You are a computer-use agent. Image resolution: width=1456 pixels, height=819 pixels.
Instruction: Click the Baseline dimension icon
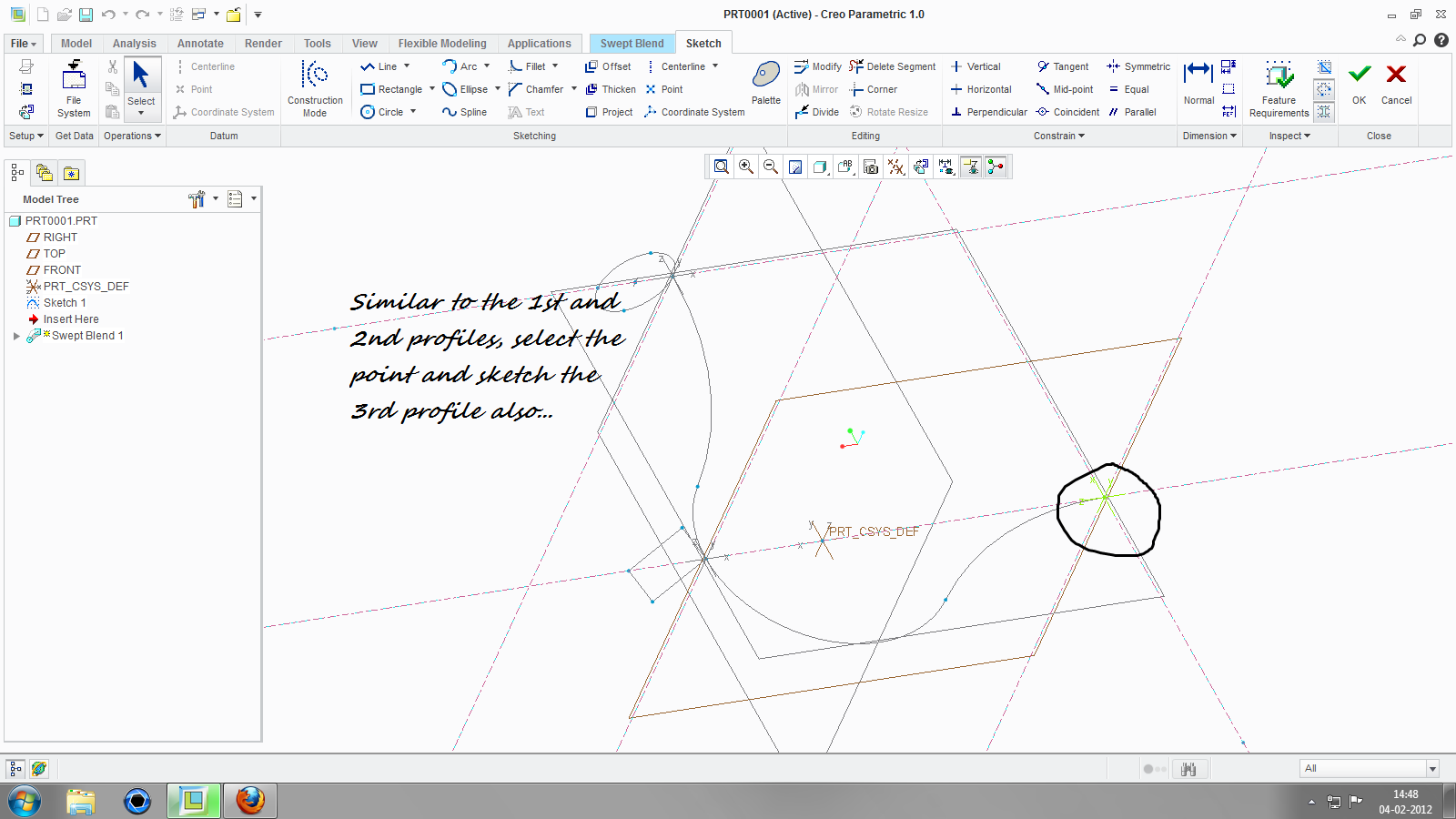[1228, 89]
